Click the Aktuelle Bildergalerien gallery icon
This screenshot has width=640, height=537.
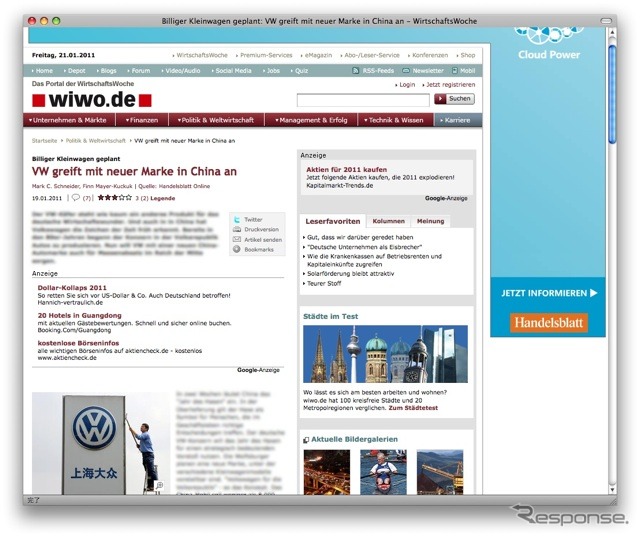coord(306,440)
